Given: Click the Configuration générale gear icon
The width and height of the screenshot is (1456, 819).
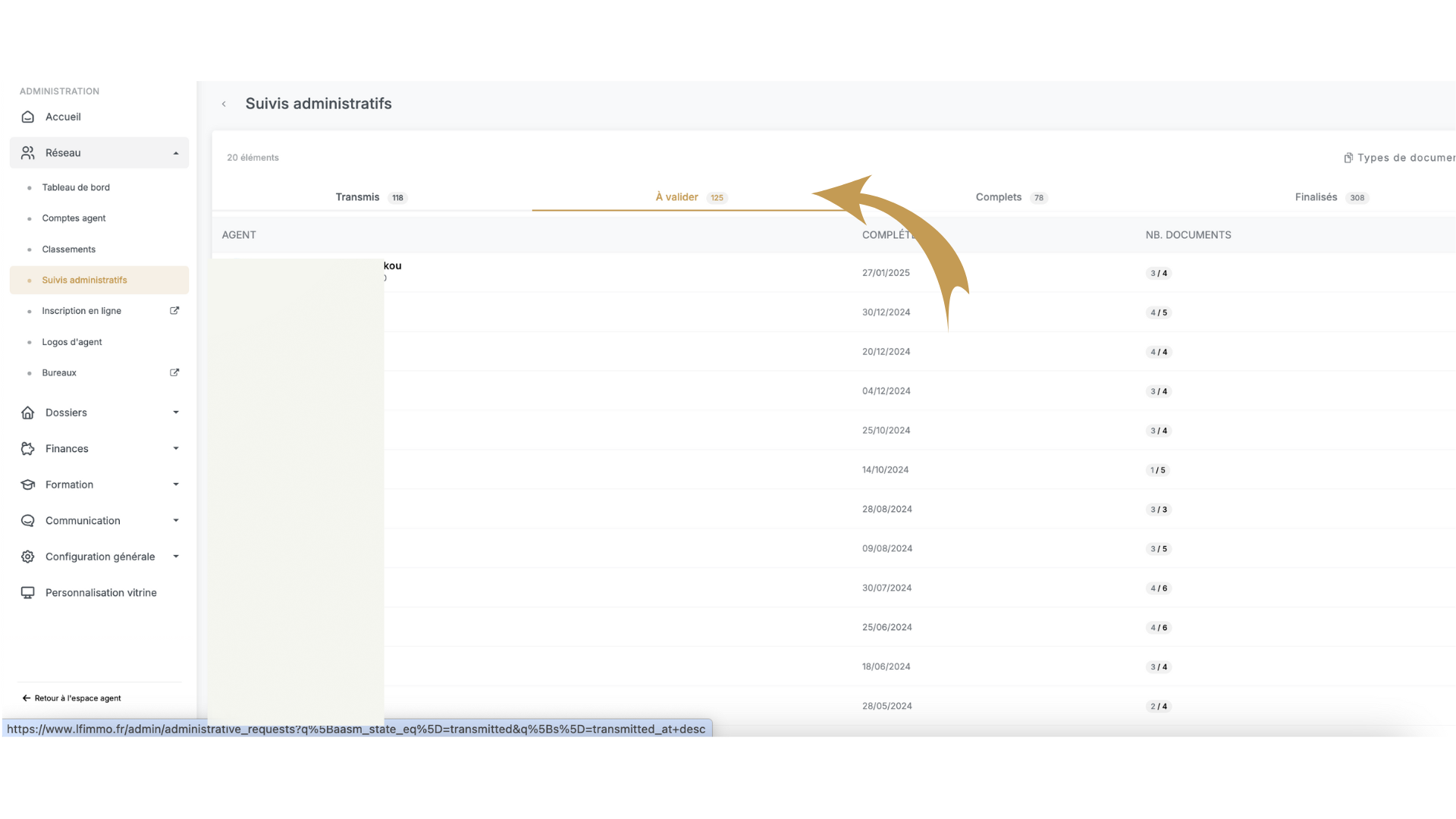Looking at the screenshot, I should pos(28,557).
